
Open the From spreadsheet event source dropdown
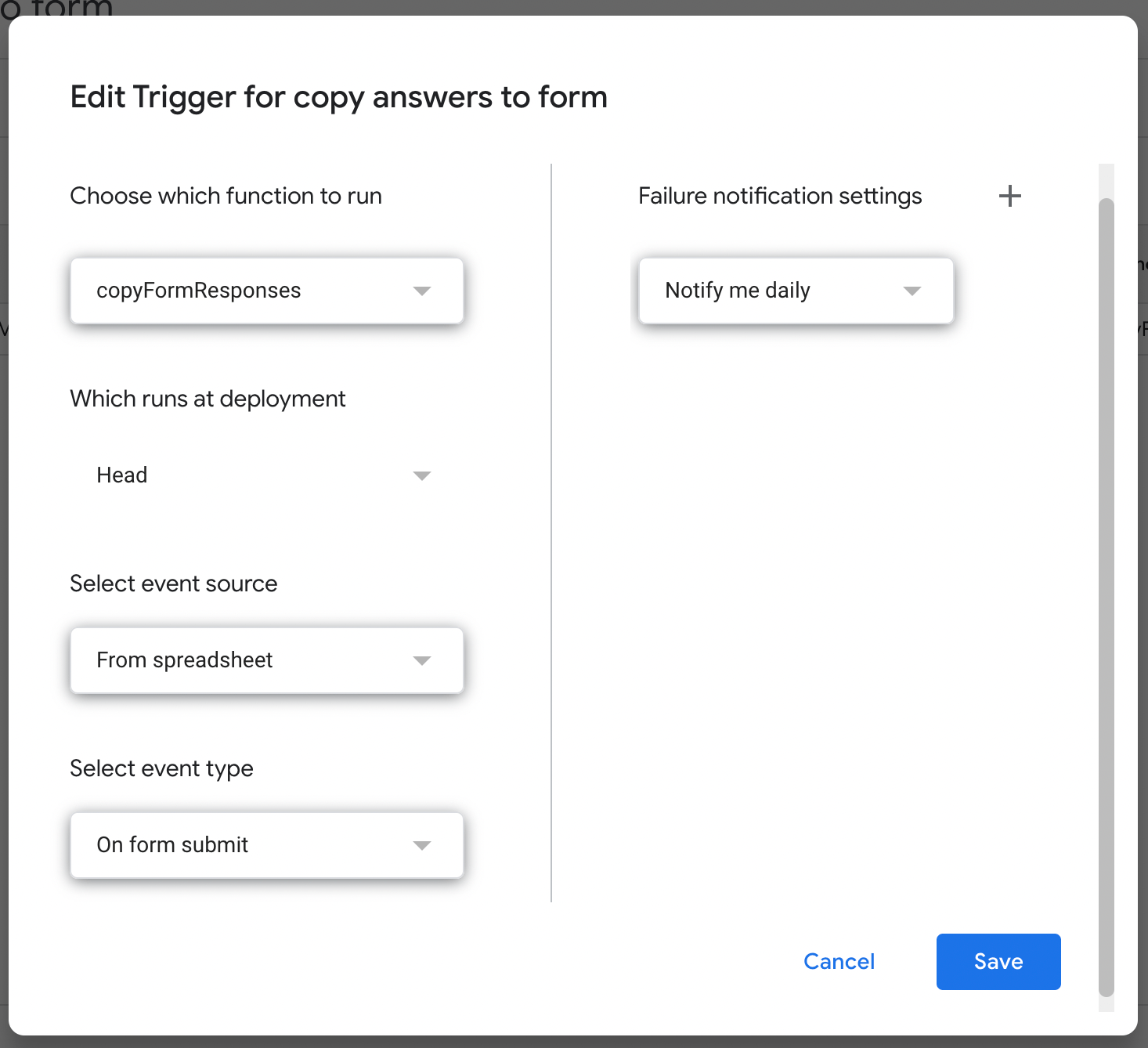pos(266,660)
